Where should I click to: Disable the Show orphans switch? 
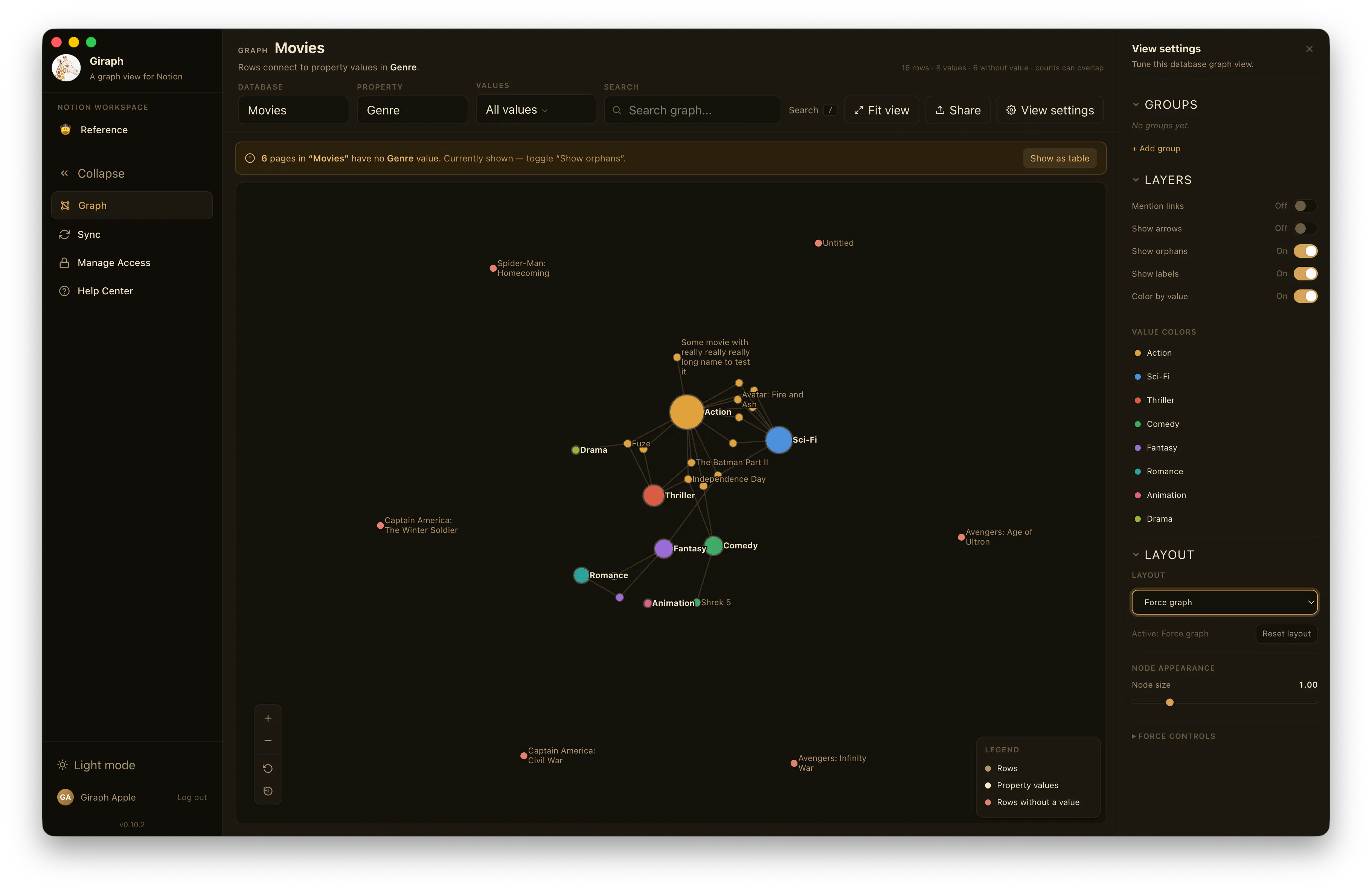[1305, 251]
